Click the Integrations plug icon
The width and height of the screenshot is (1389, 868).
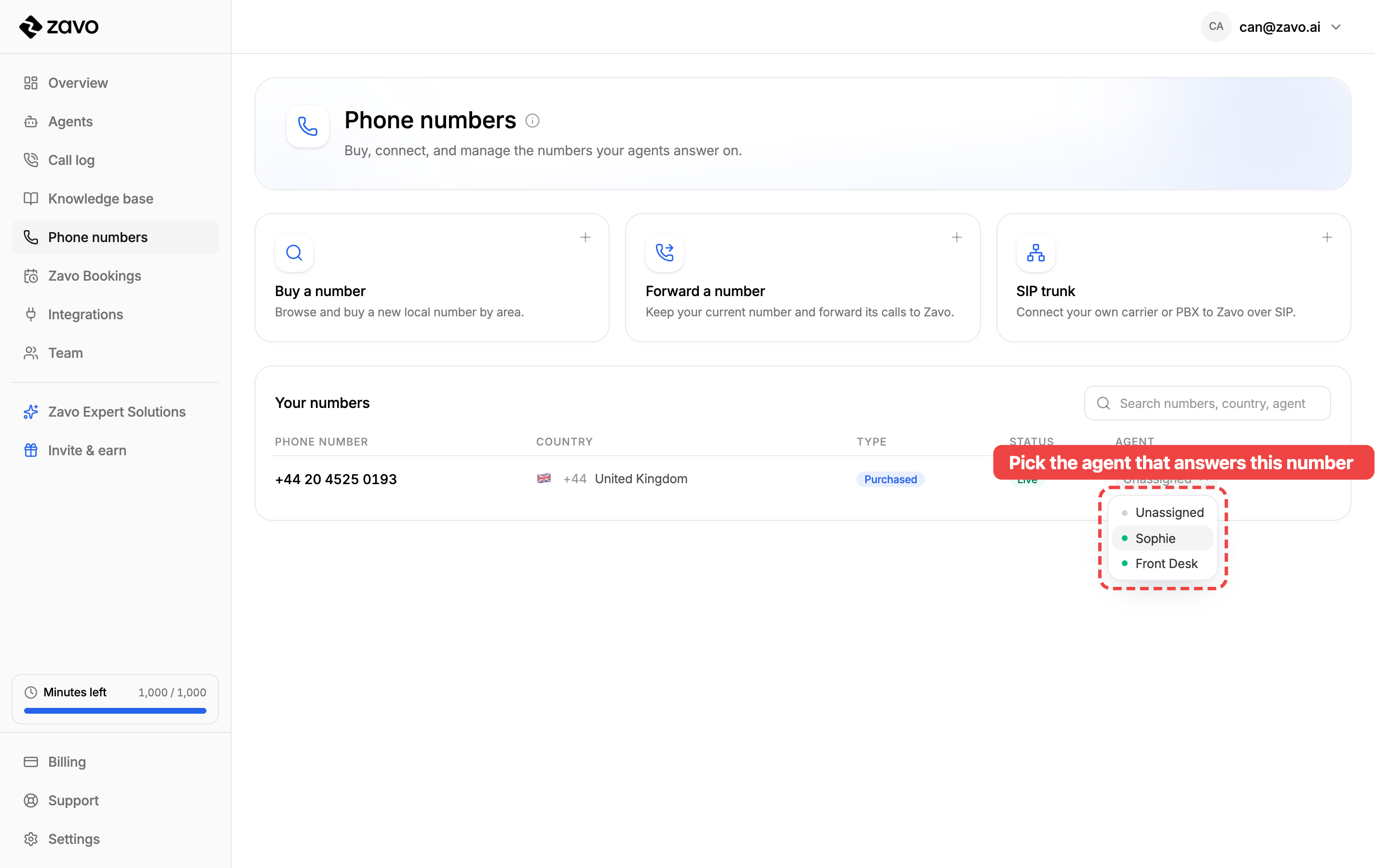click(x=31, y=314)
